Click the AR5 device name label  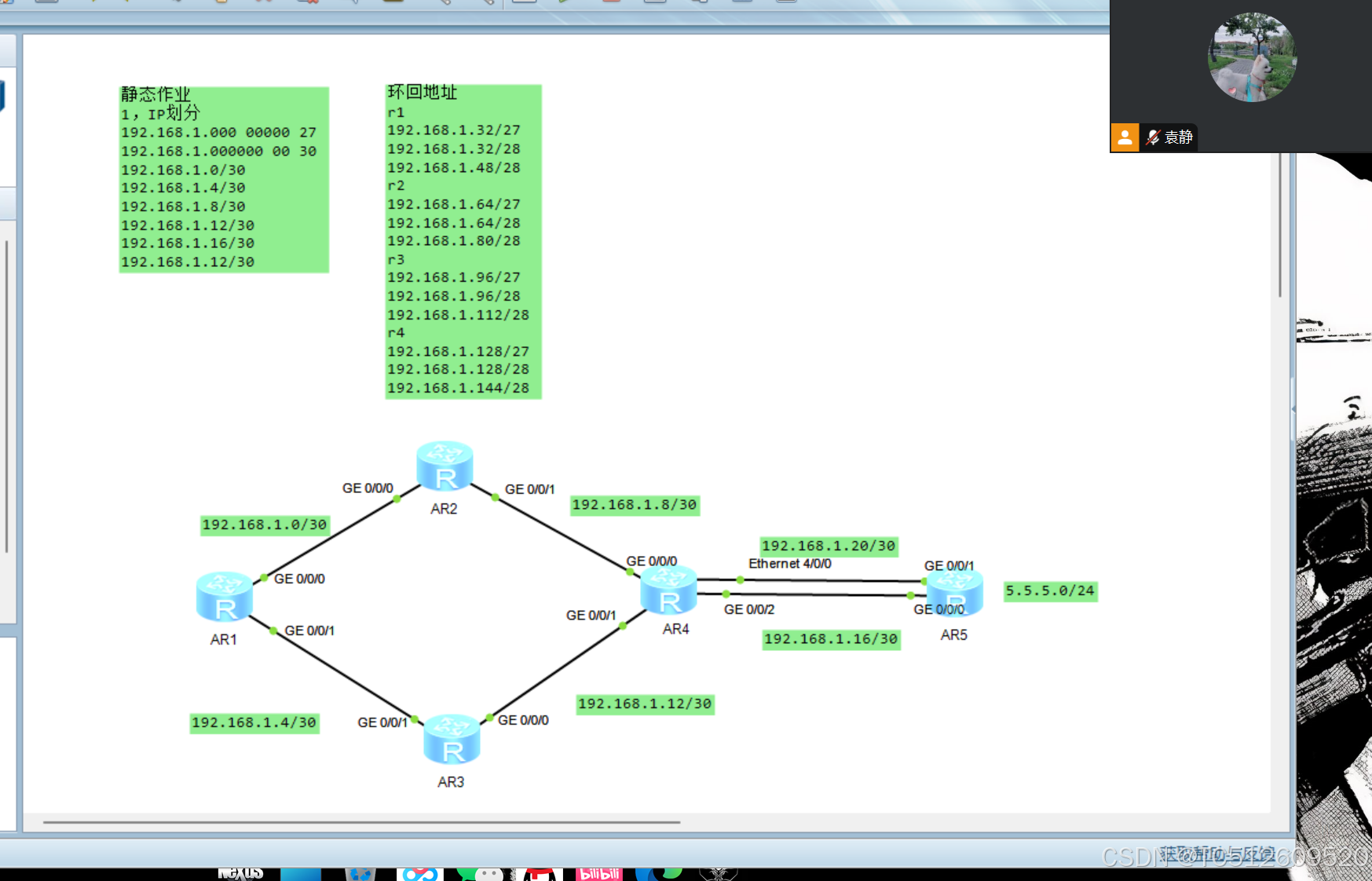954,635
